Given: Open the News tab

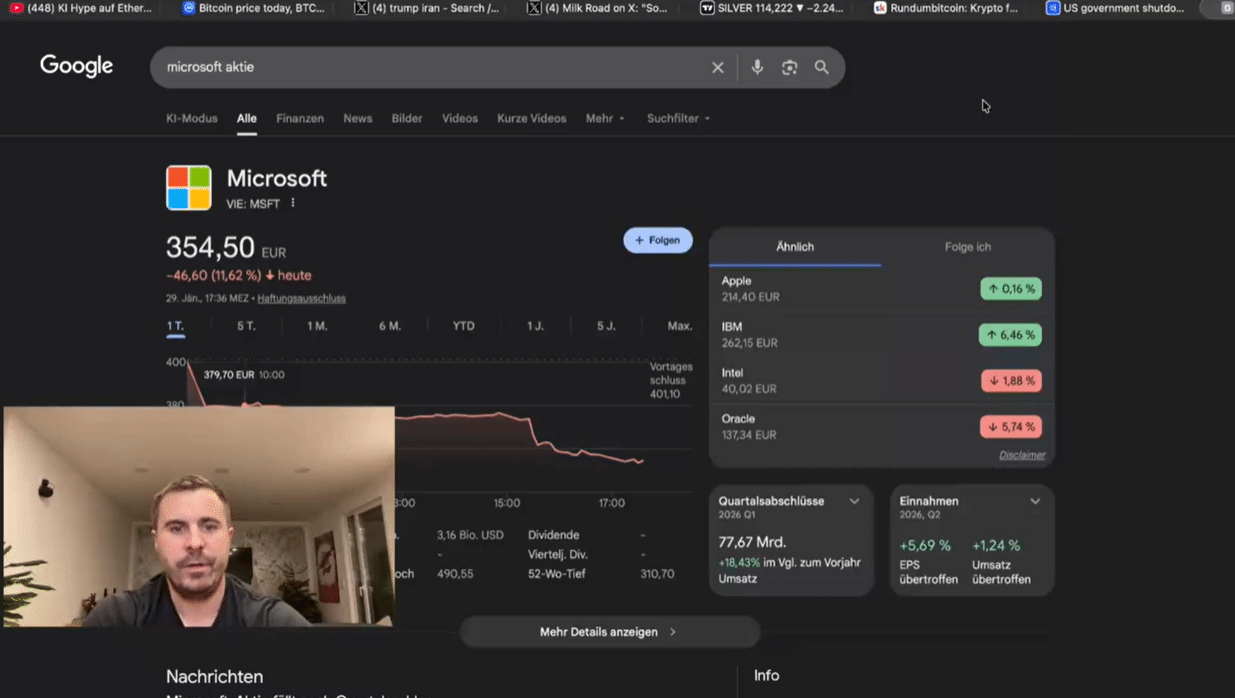Looking at the screenshot, I should point(357,118).
